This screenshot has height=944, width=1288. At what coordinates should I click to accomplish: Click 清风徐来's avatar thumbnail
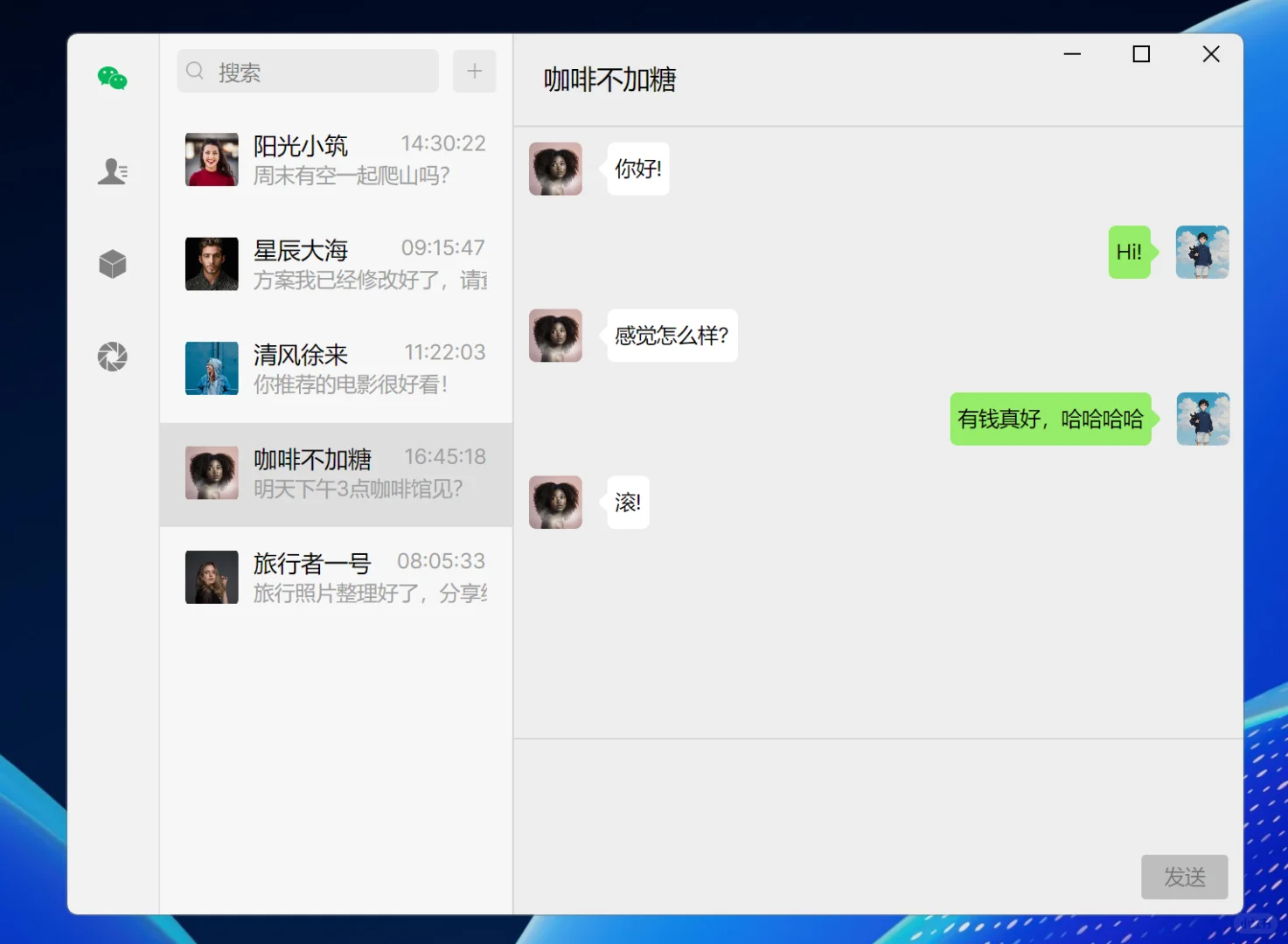click(212, 368)
